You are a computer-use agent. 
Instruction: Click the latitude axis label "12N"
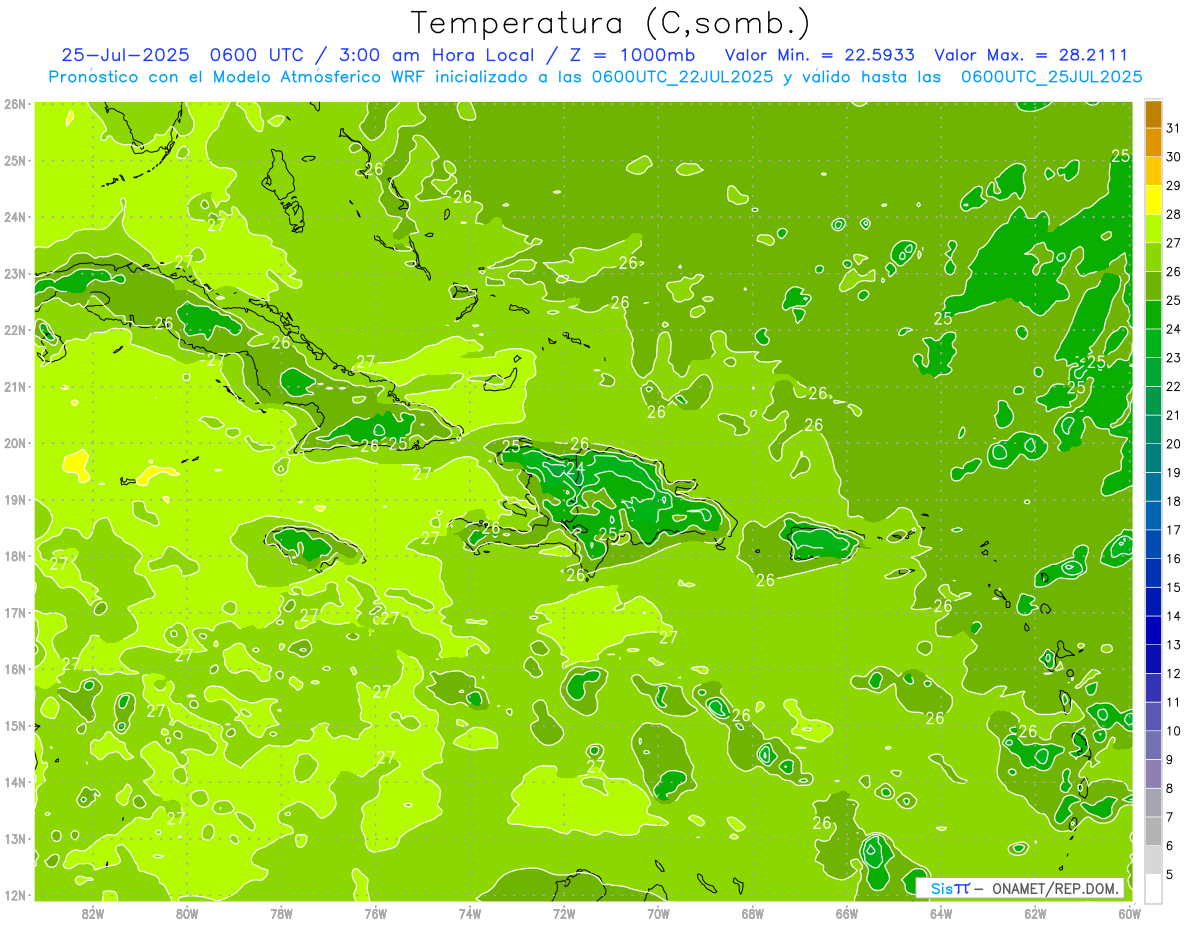(15, 896)
